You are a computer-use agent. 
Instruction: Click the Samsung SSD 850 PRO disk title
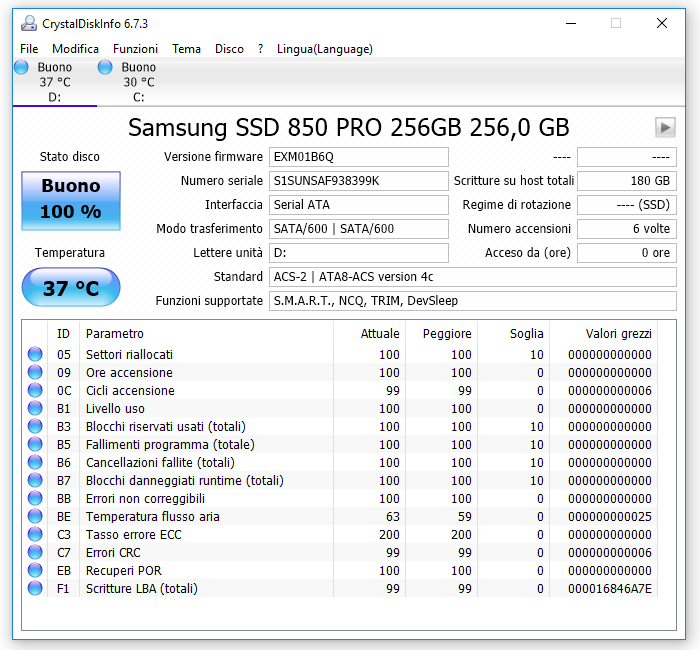(349, 128)
